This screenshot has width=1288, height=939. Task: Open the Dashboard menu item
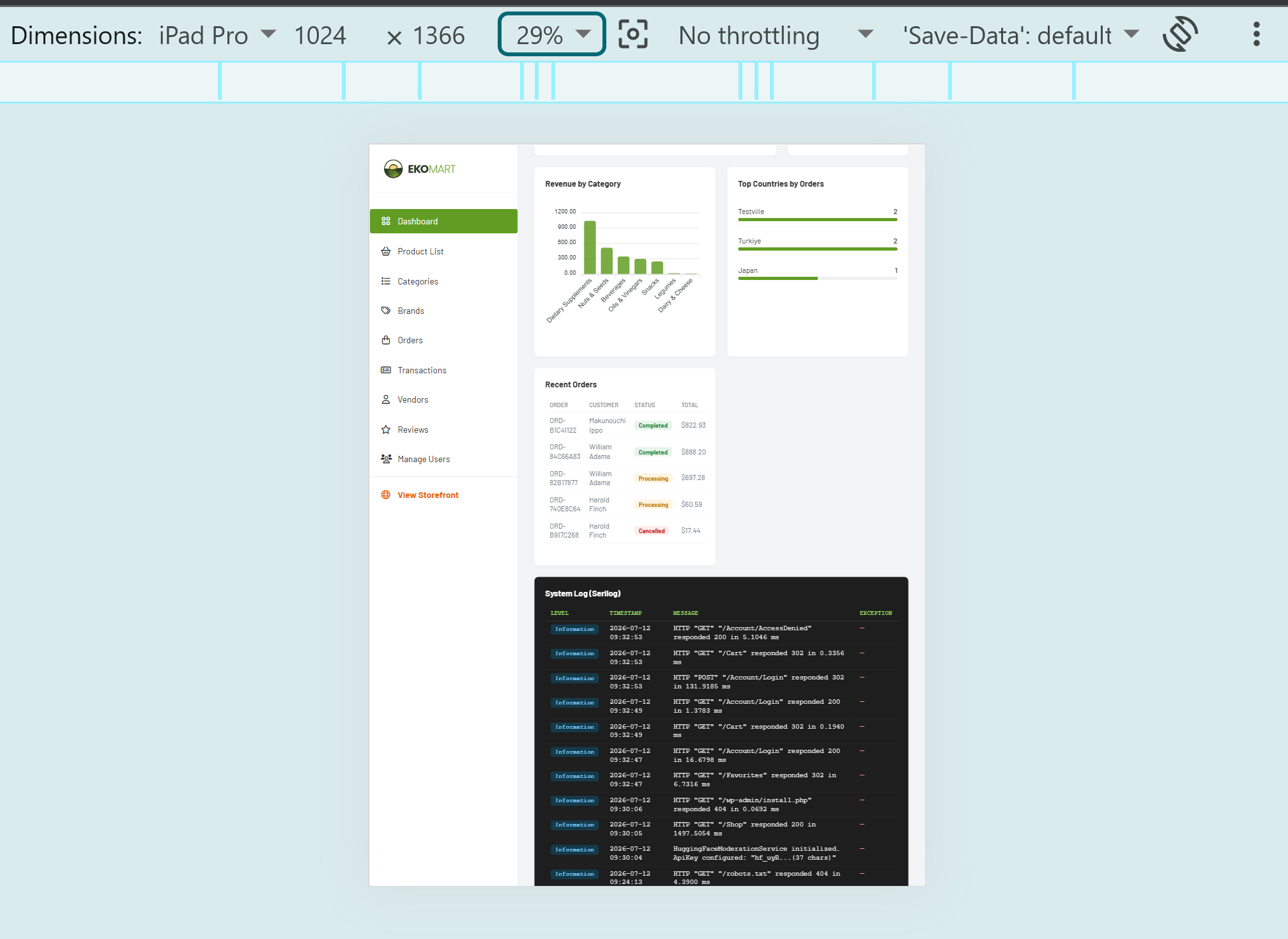click(443, 221)
